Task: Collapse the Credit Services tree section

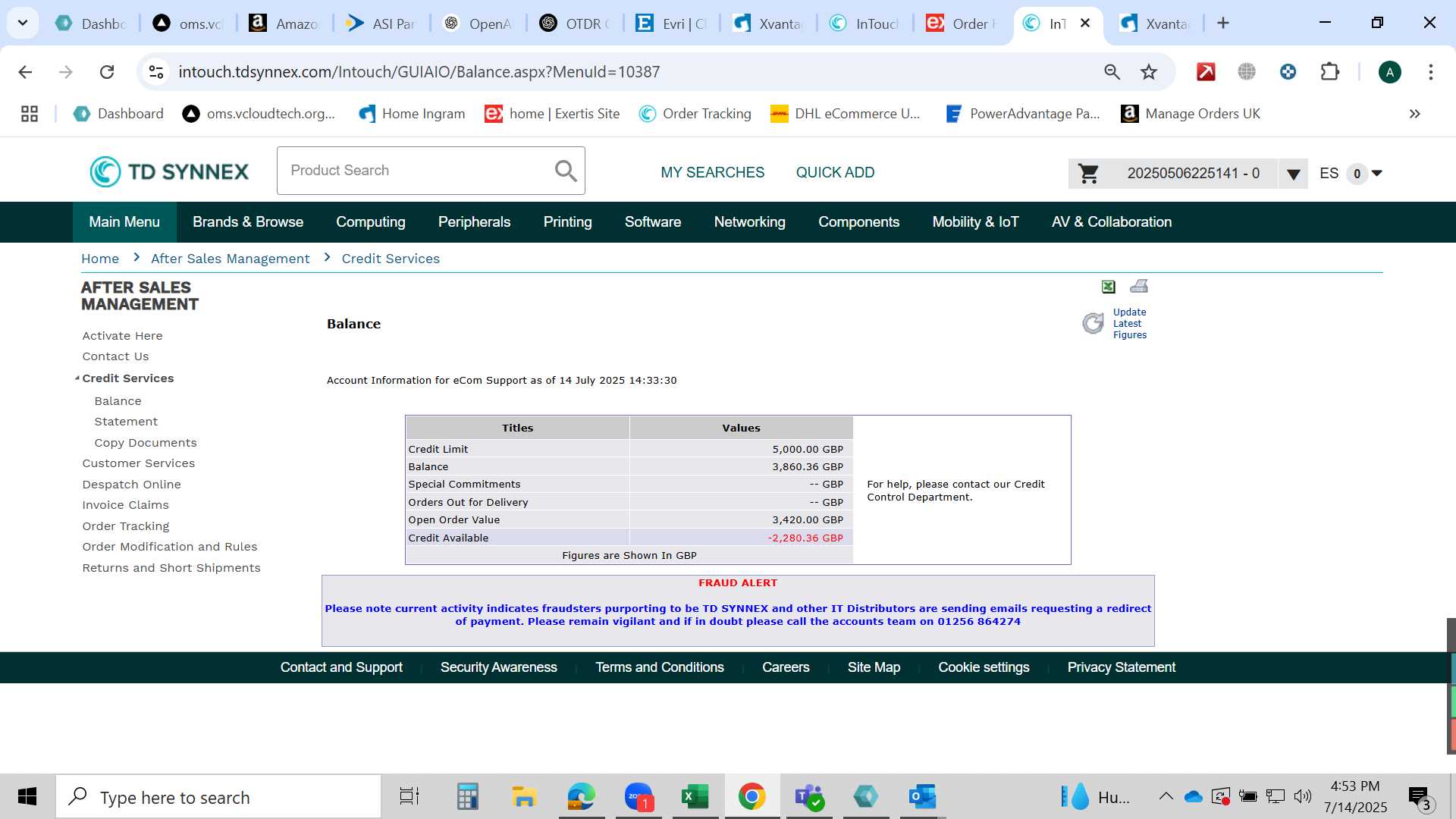Action: [77, 378]
